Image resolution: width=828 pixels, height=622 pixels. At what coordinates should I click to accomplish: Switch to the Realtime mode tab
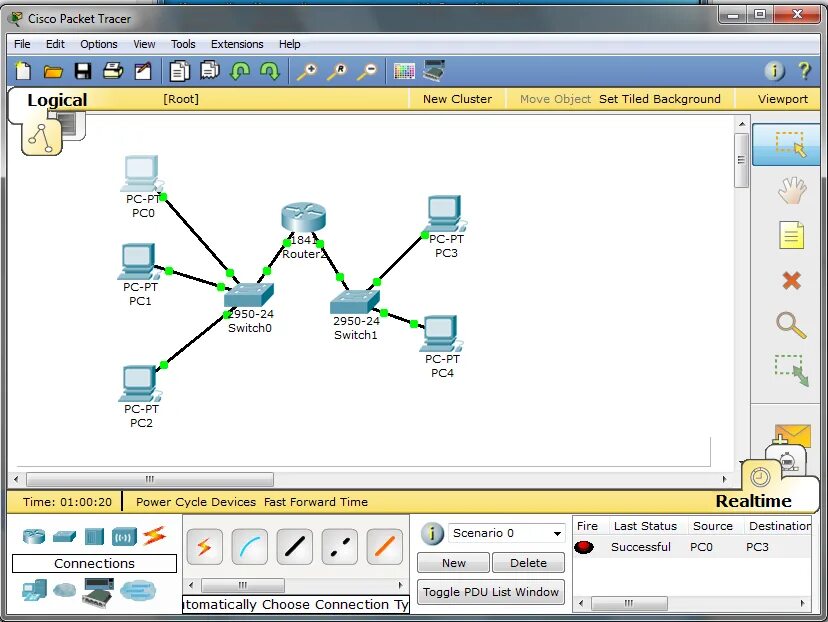coord(753,501)
